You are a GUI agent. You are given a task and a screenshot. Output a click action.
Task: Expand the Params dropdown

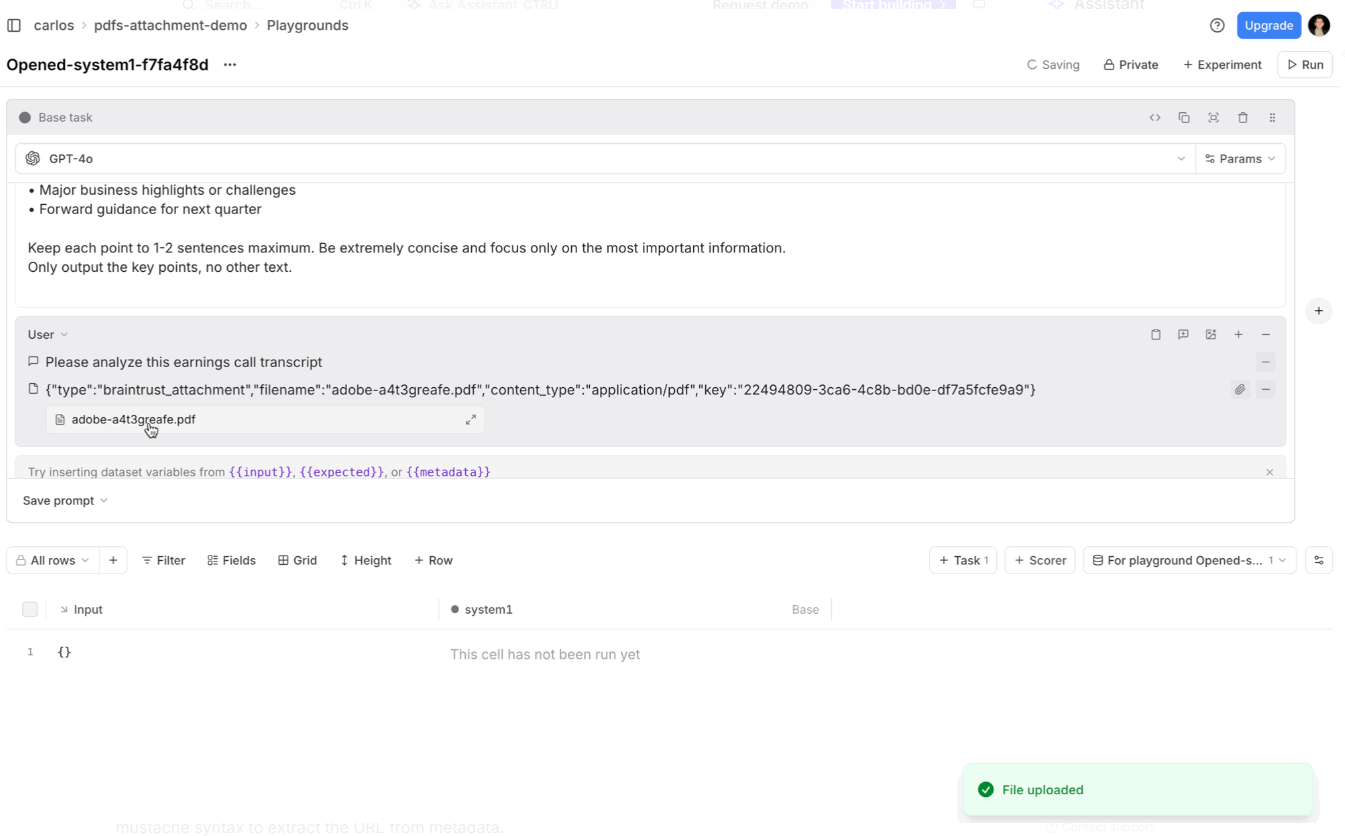(1240, 159)
